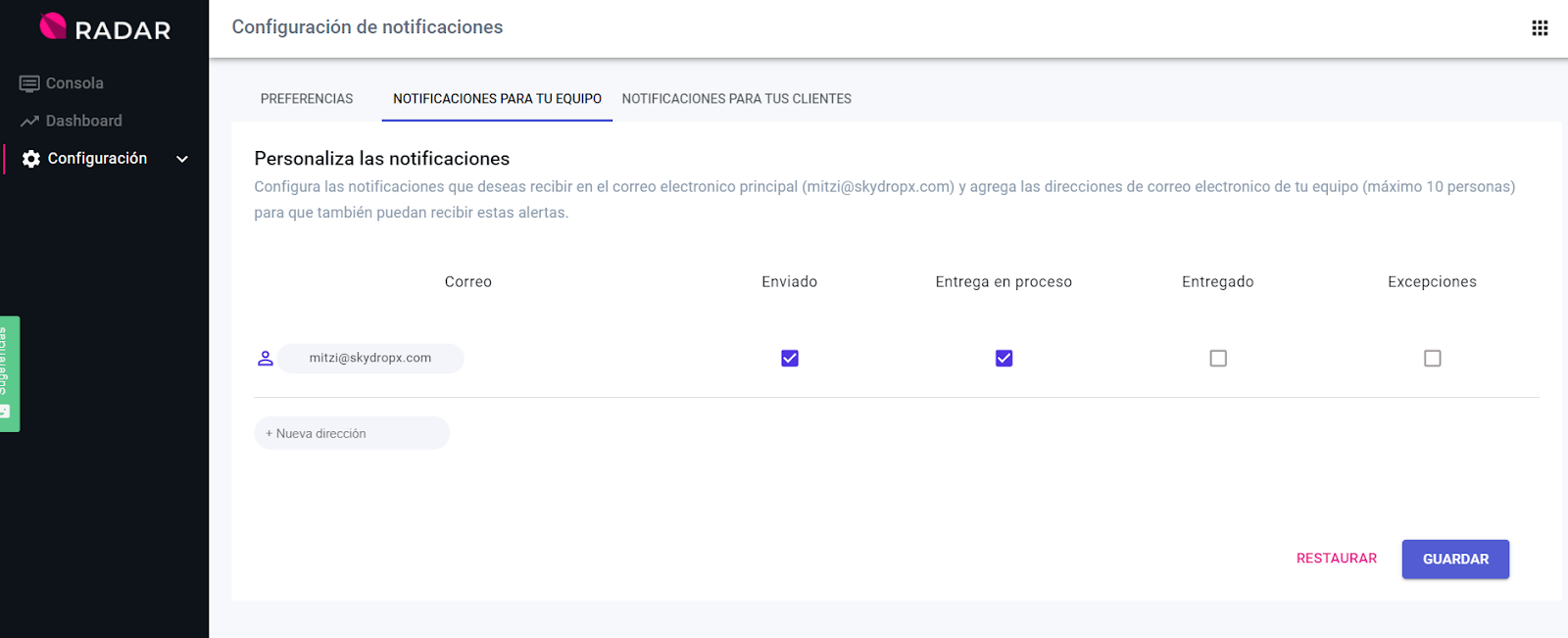The image size is (1568, 638).
Task: Click the Restaurar button
Action: [x=1336, y=559]
